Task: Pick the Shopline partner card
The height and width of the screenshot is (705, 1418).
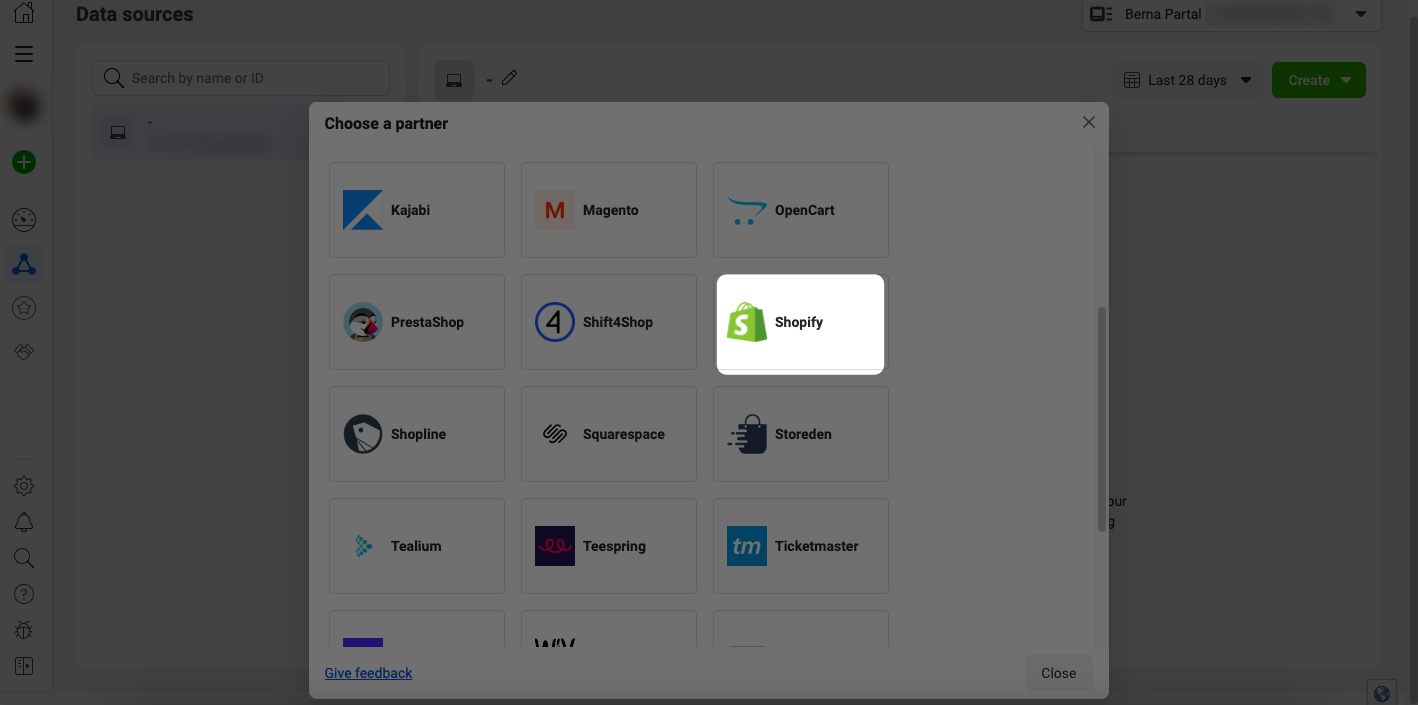Action: pos(417,434)
